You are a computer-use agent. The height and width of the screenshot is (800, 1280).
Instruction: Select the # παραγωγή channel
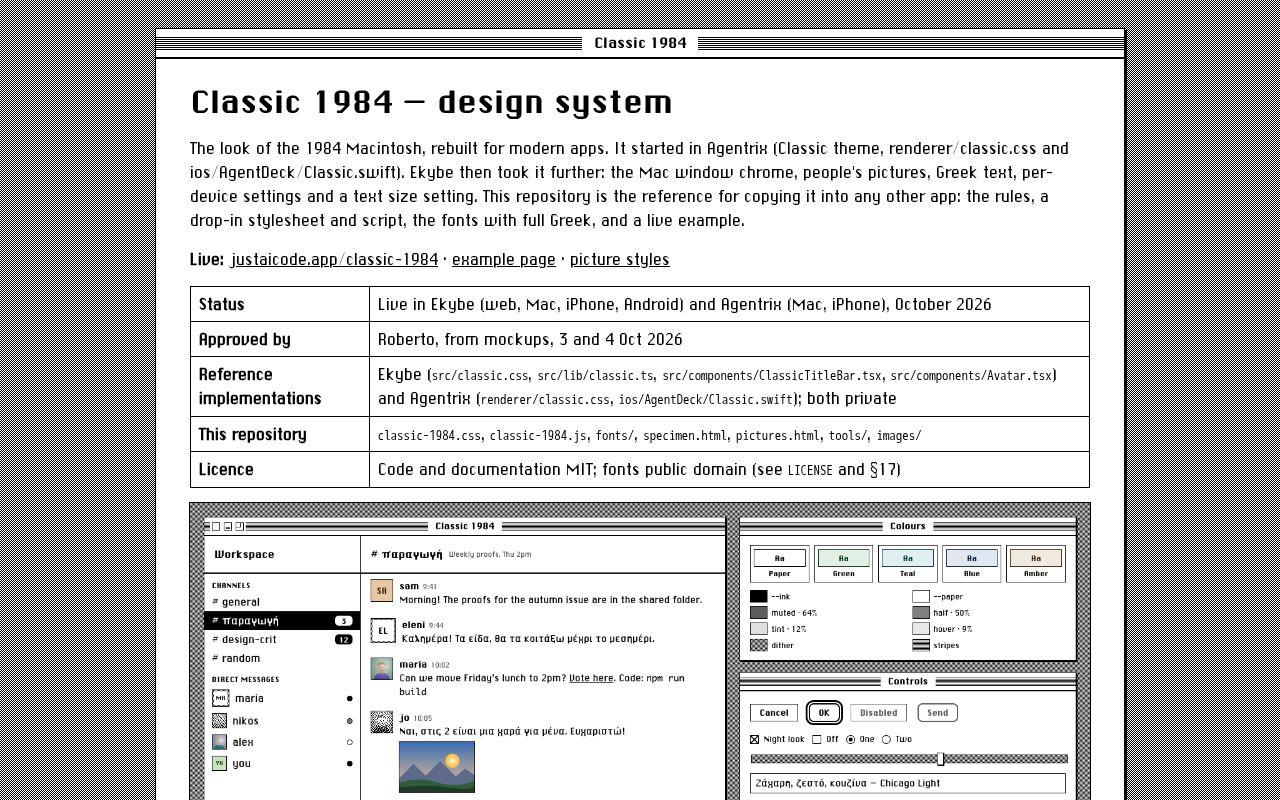(x=282, y=621)
